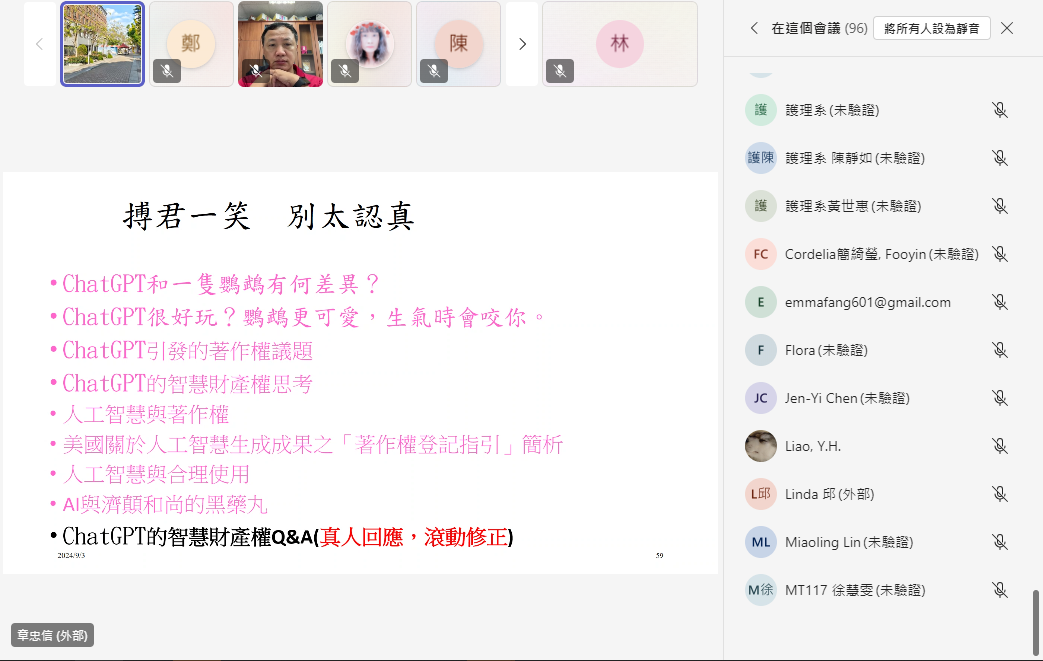This screenshot has width=1043, height=661.
Task: Open Flora F avatar
Action: pyautogui.click(x=760, y=350)
